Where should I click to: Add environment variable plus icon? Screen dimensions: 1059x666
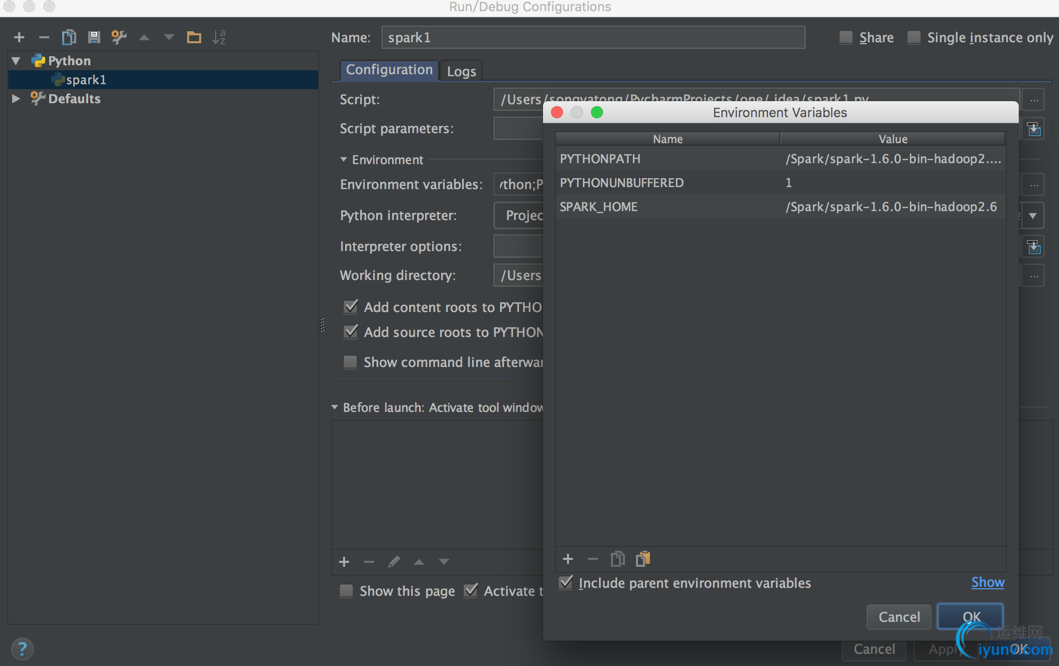pyautogui.click(x=568, y=559)
